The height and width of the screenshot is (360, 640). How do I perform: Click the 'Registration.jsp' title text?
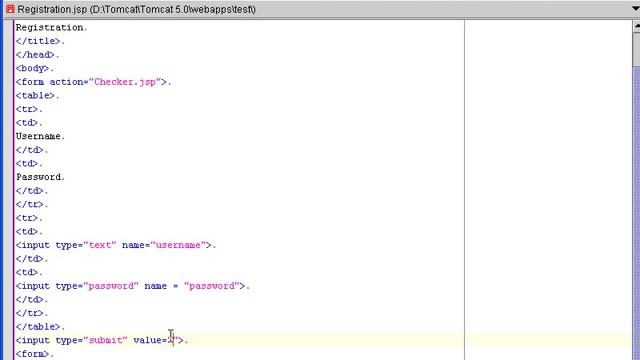tap(51, 9)
